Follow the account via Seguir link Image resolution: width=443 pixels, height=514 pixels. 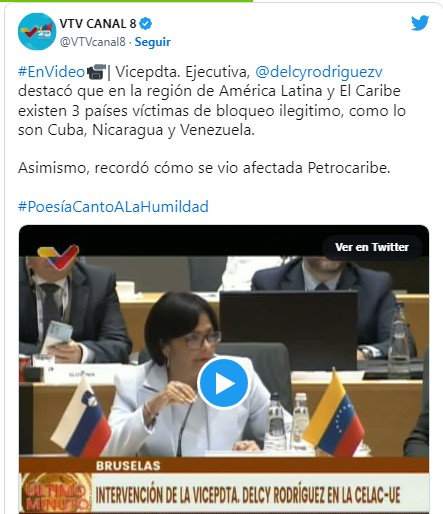(x=152, y=42)
